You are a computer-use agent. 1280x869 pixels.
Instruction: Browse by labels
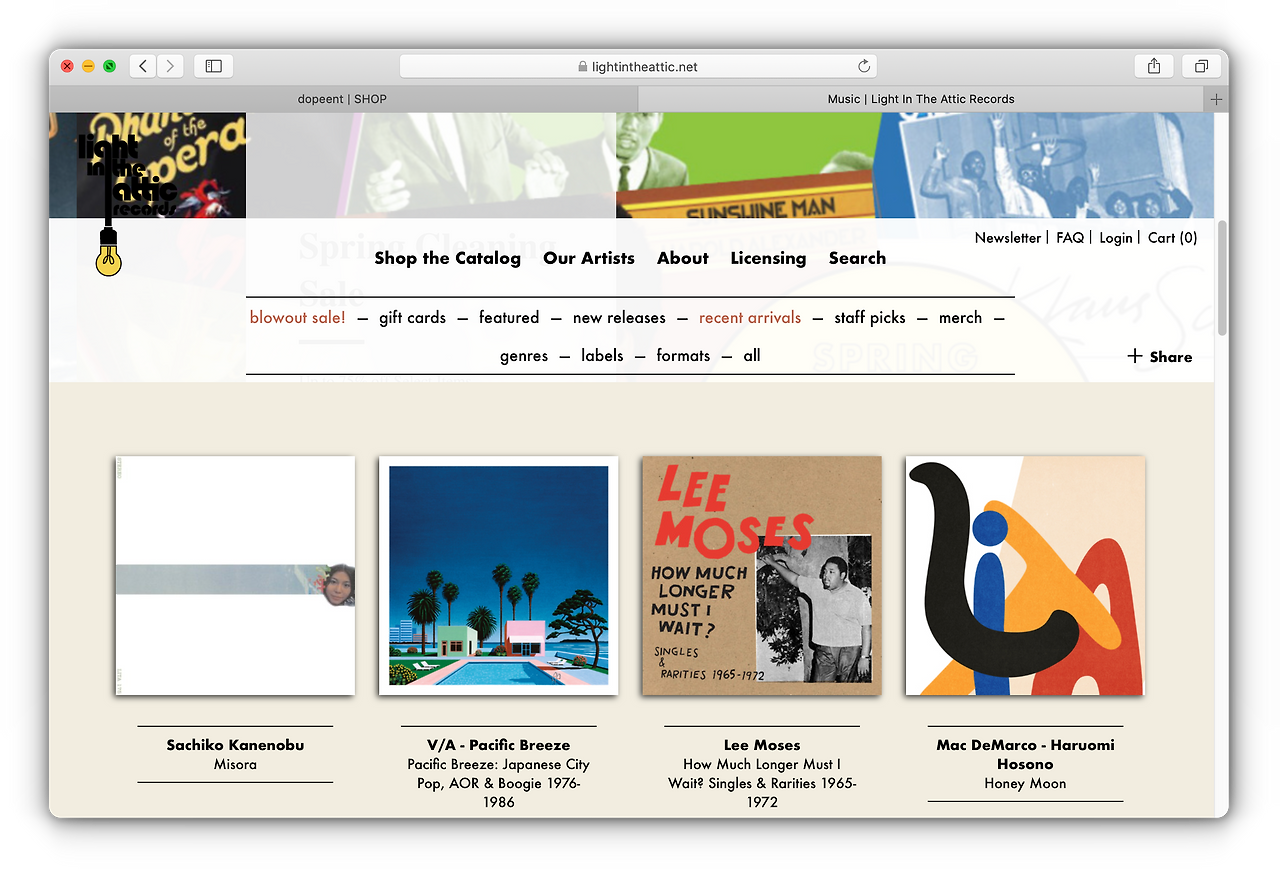coord(602,355)
